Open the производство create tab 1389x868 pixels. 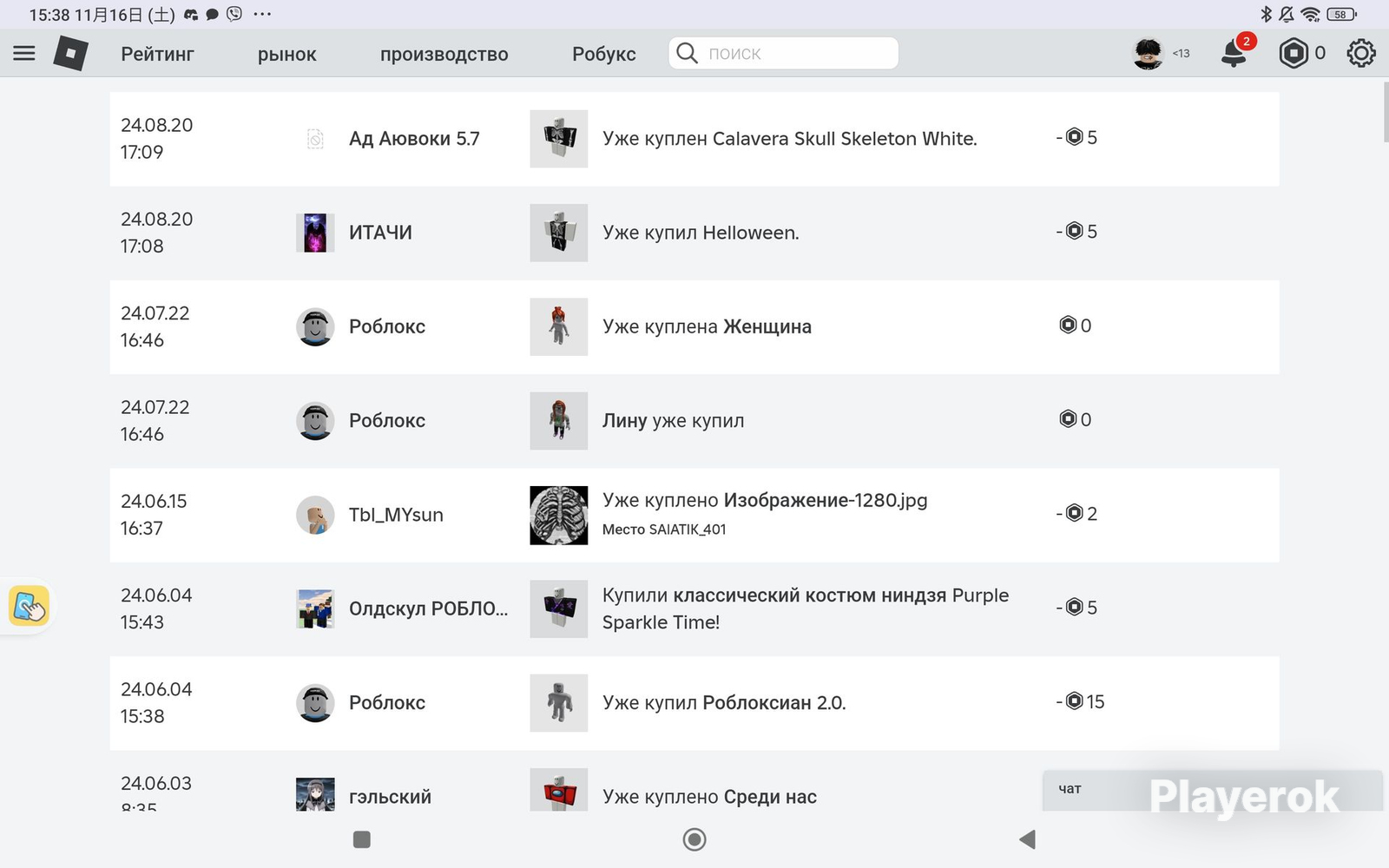coord(444,54)
